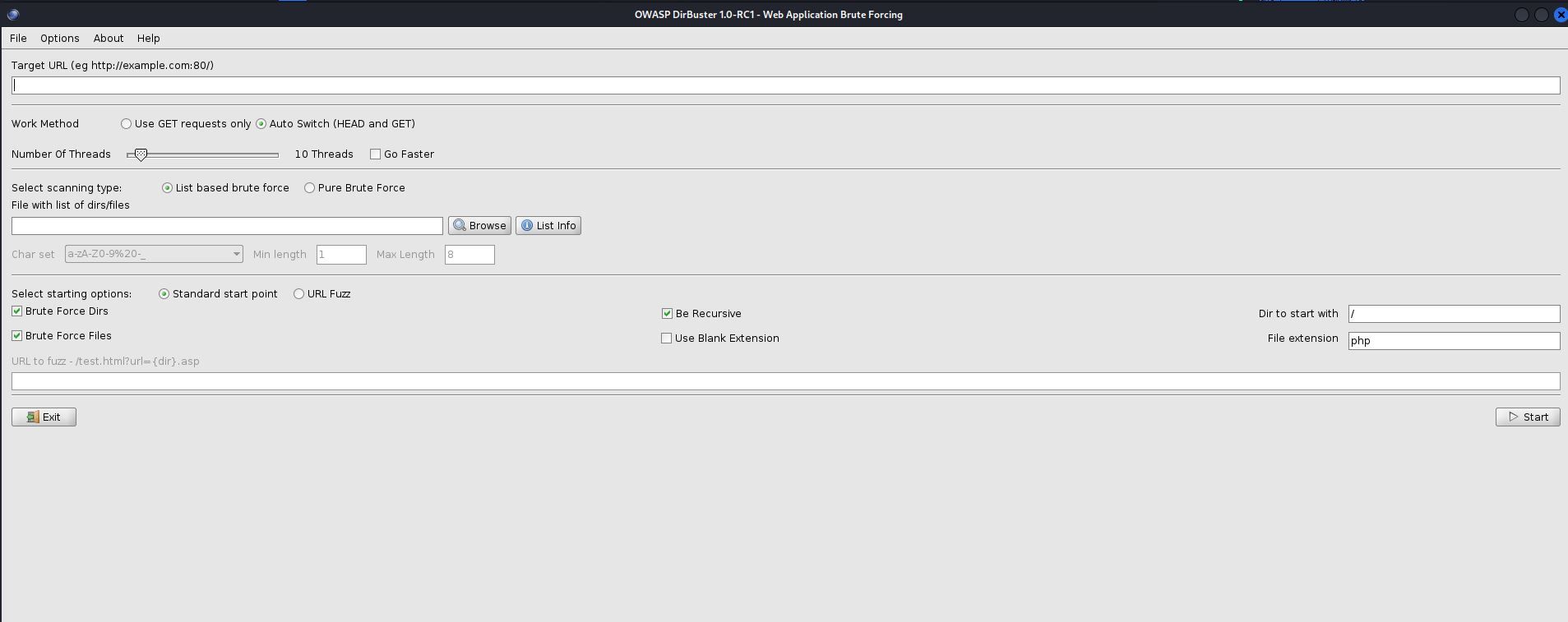Toggle Brute Force Files checkbox
The width and height of the screenshot is (1568, 622).
coord(16,336)
